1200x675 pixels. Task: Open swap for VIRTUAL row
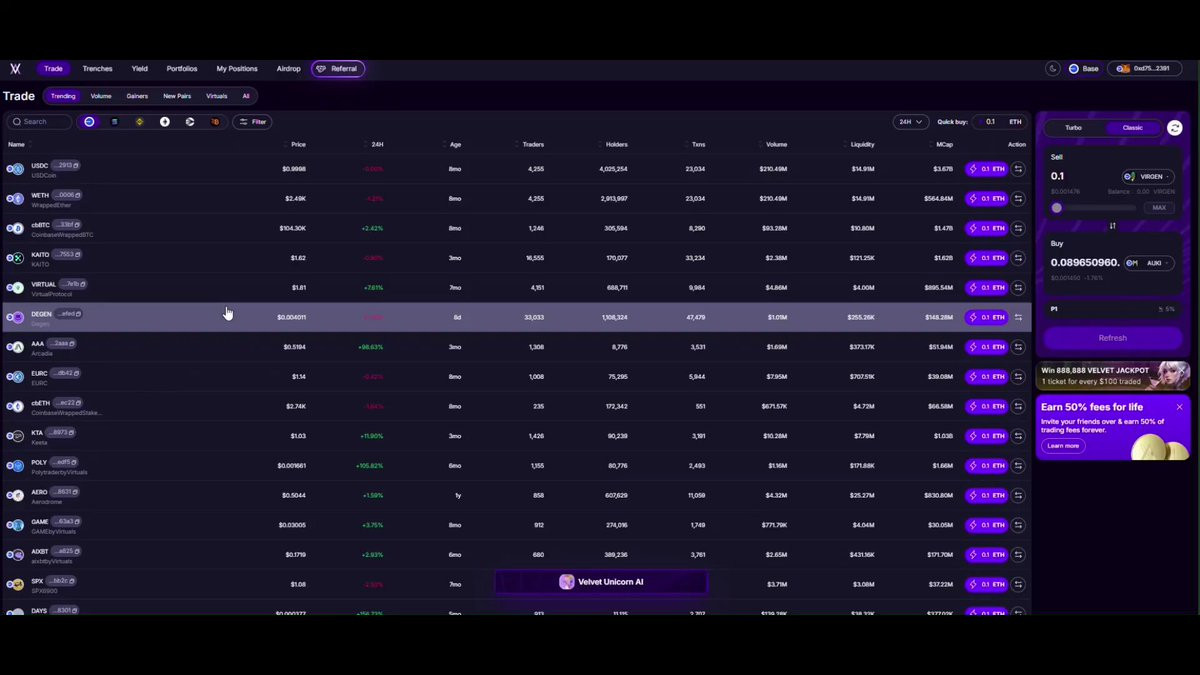1018,288
